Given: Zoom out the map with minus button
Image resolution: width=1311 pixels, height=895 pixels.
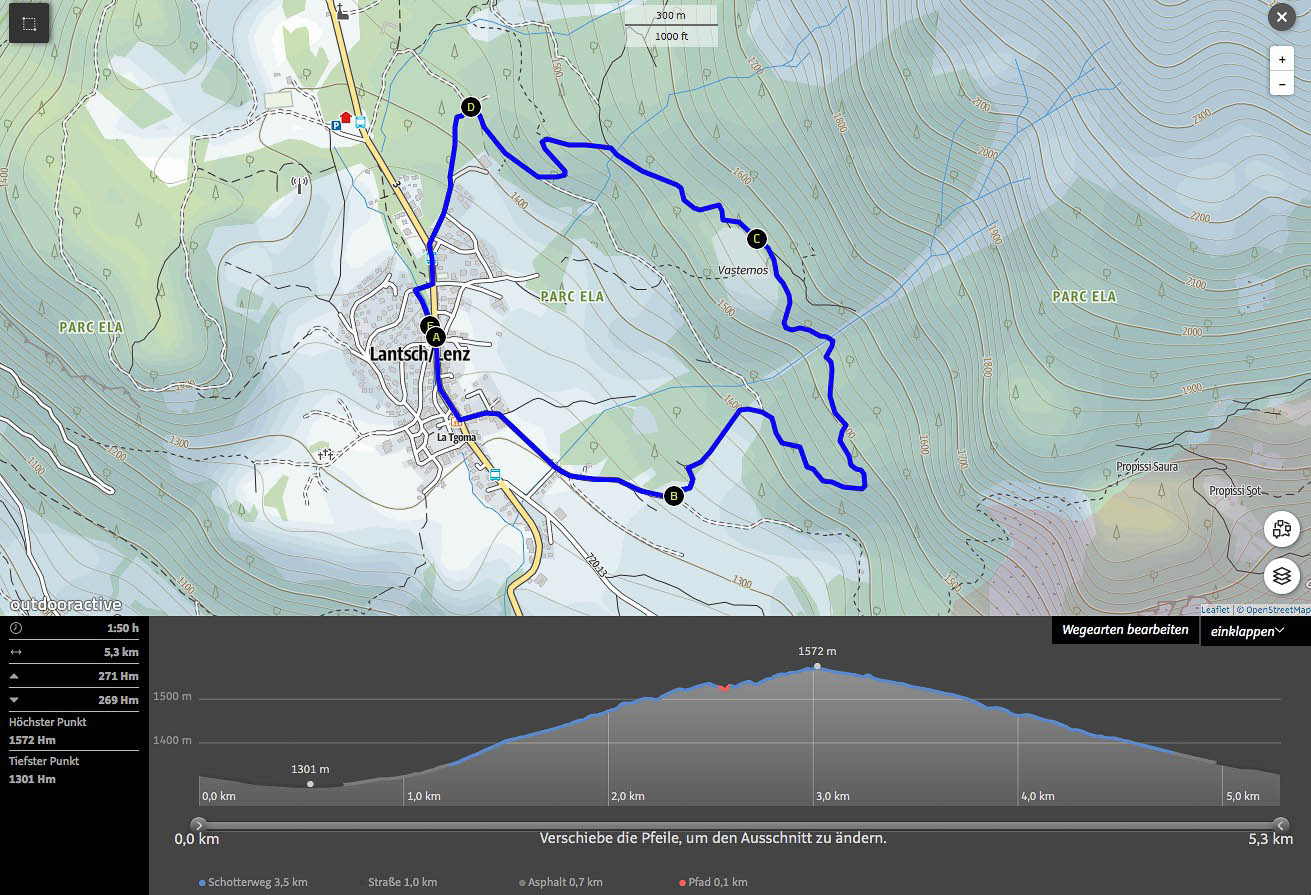Looking at the screenshot, I should 1281,85.
